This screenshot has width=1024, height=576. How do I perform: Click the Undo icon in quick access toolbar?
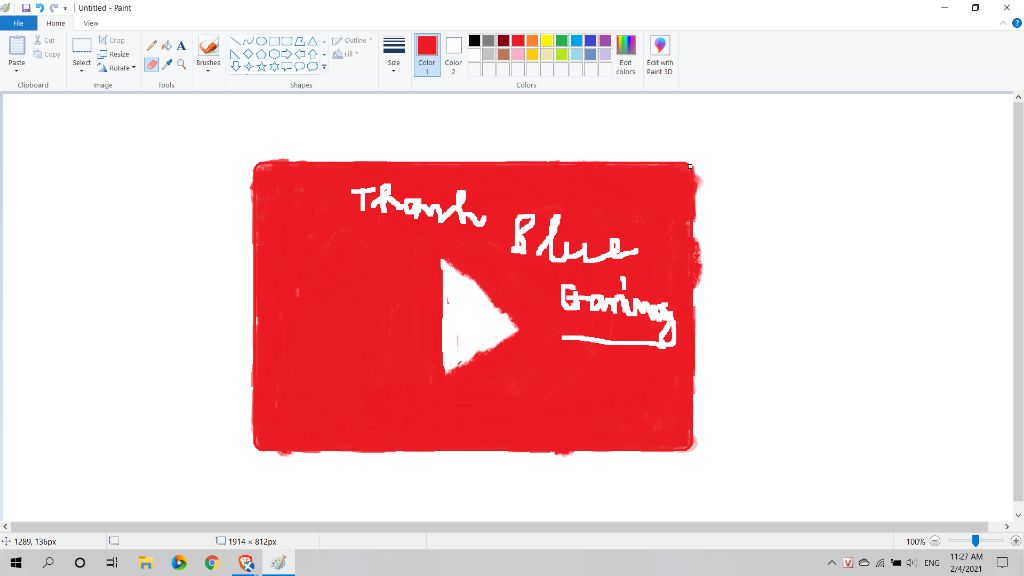click(40, 8)
